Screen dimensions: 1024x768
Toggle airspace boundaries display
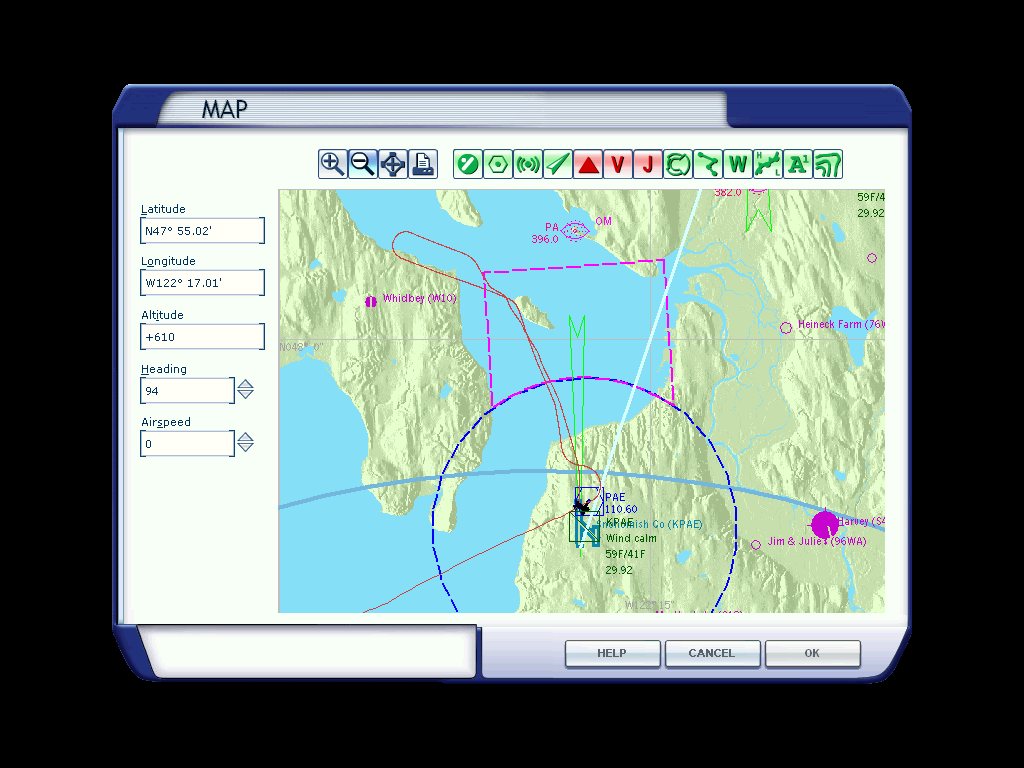(678, 164)
